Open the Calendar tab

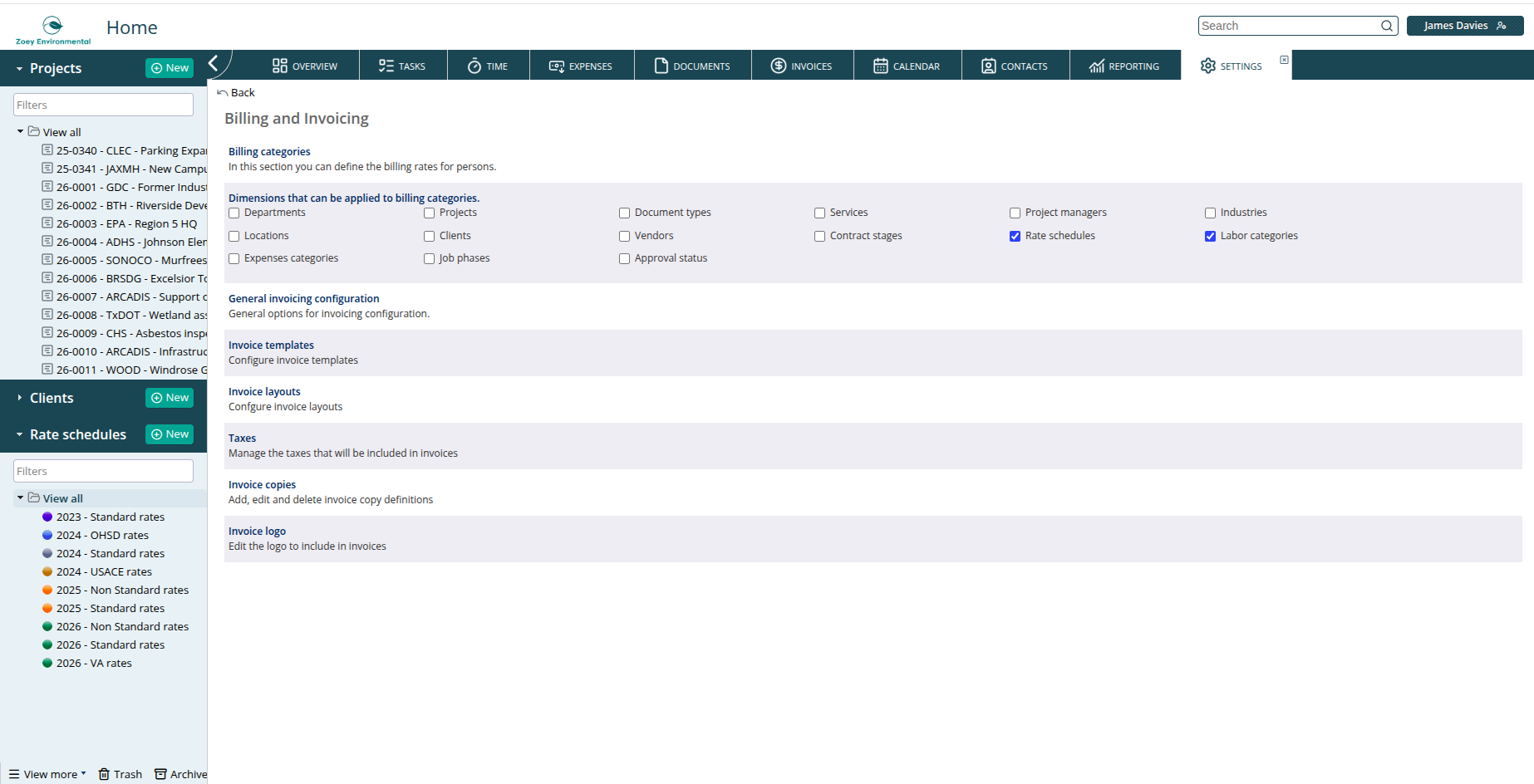[907, 66]
